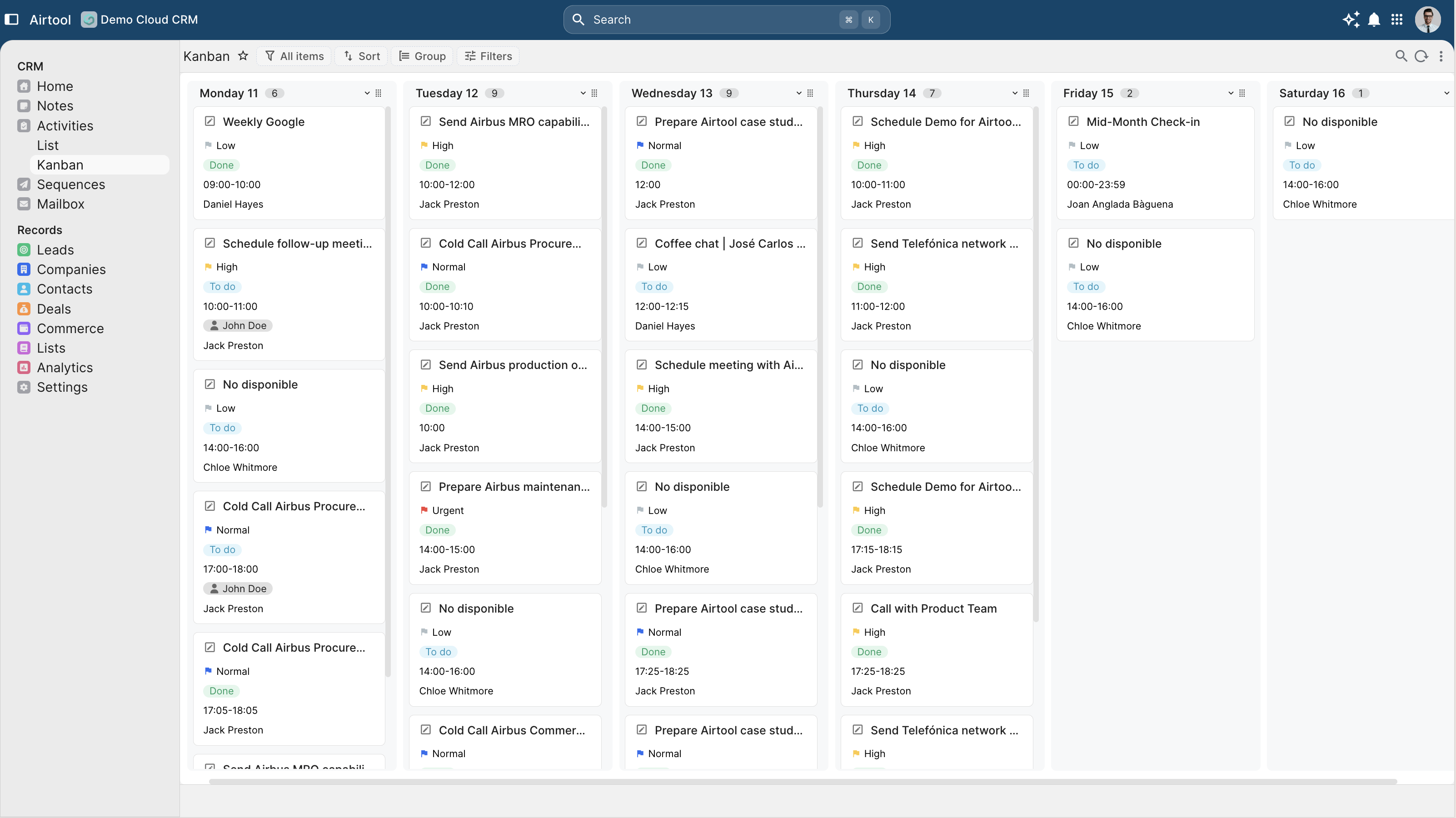The width and height of the screenshot is (1456, 818).
Task: Click the global Search field
Action: 726,19
